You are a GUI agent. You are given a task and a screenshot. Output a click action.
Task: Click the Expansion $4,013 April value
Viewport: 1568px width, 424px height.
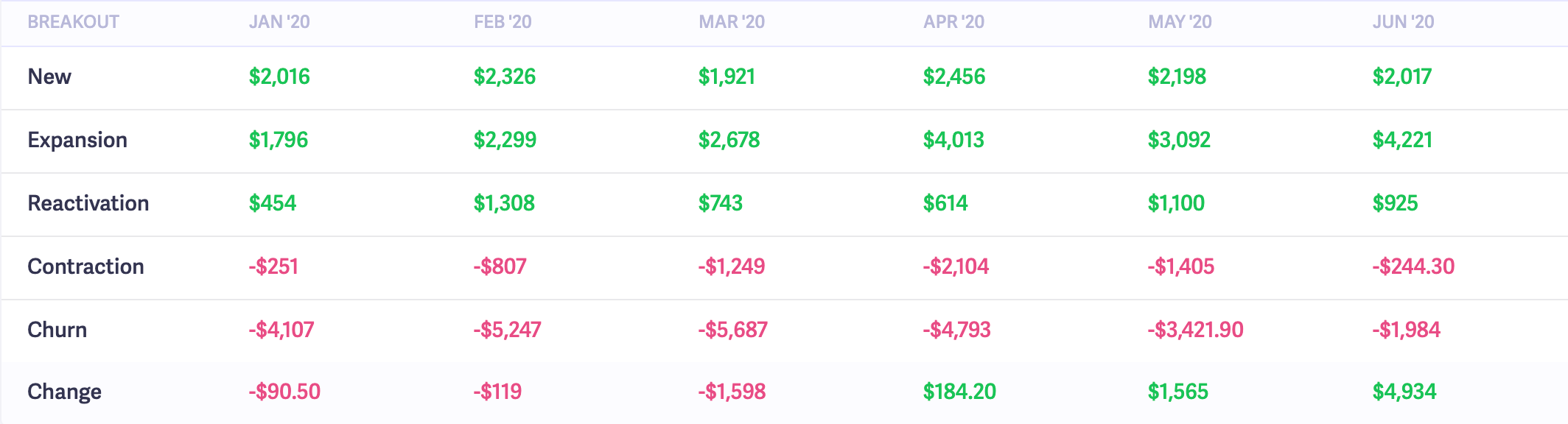953,140
